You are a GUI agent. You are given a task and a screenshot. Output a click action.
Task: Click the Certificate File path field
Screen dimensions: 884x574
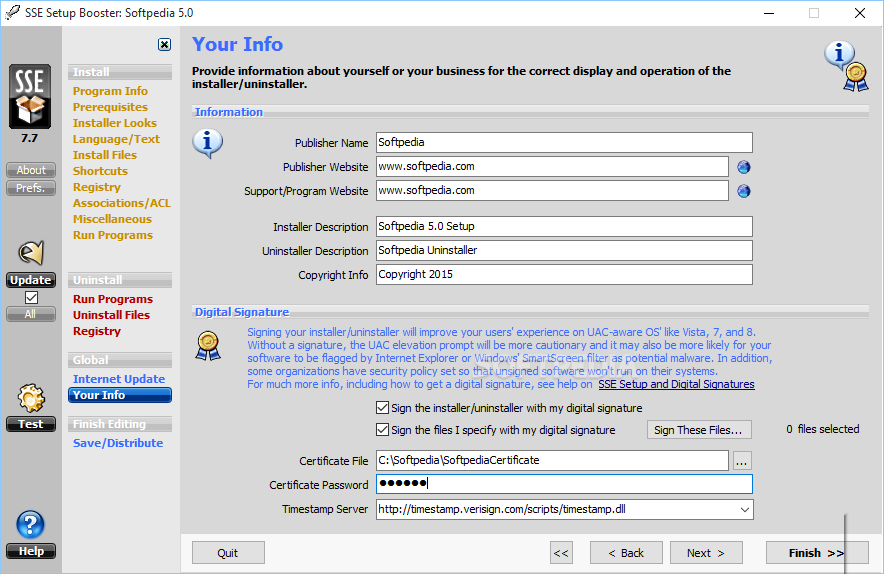point(552,461)
